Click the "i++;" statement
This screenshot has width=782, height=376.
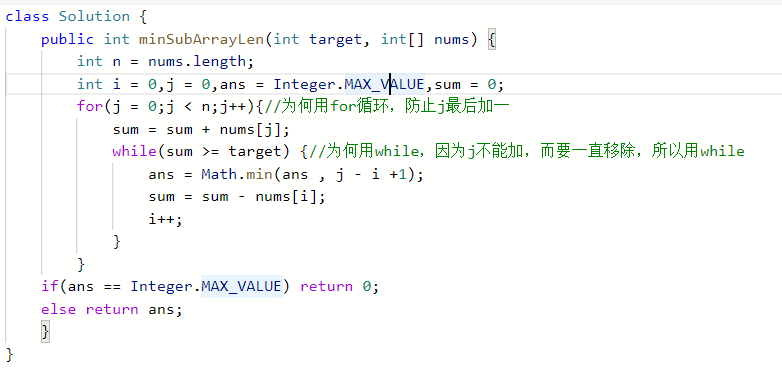(166, 218)
